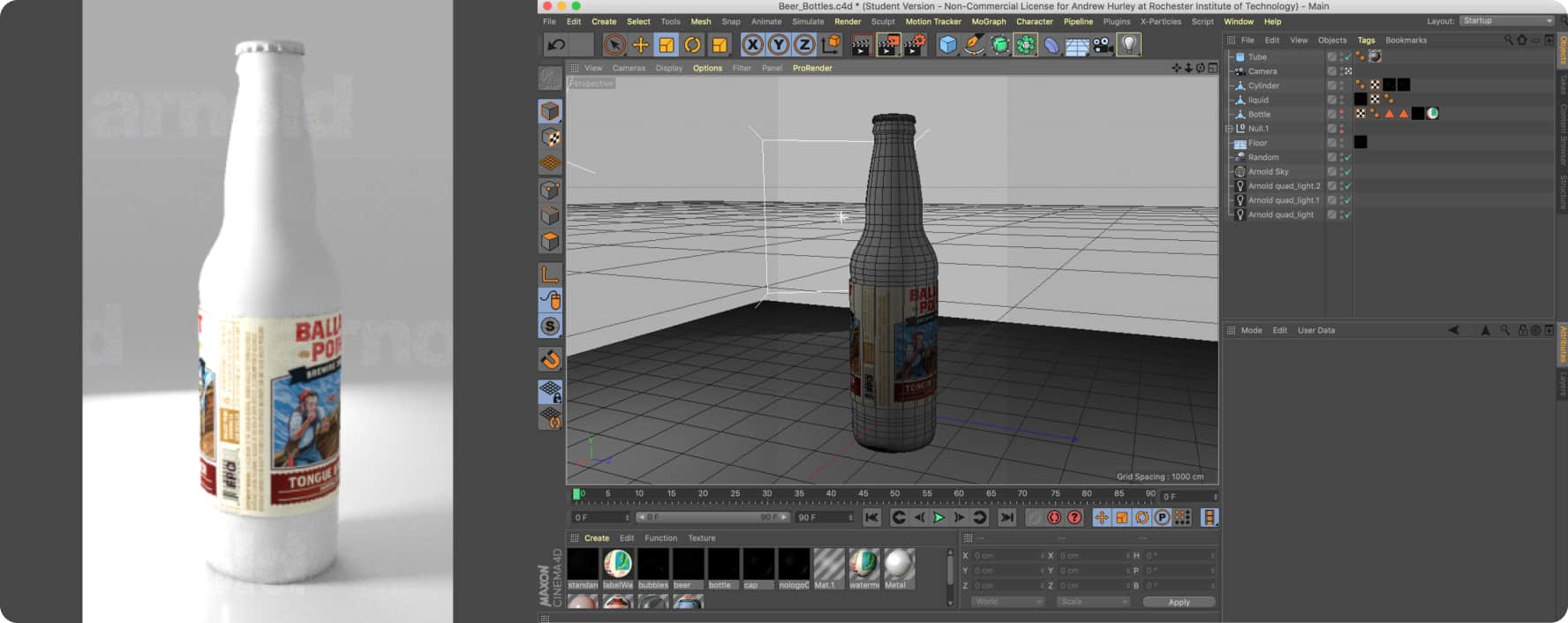
Task: Activate the Rotate tool in the toolbar
Action: click(693, 45)
